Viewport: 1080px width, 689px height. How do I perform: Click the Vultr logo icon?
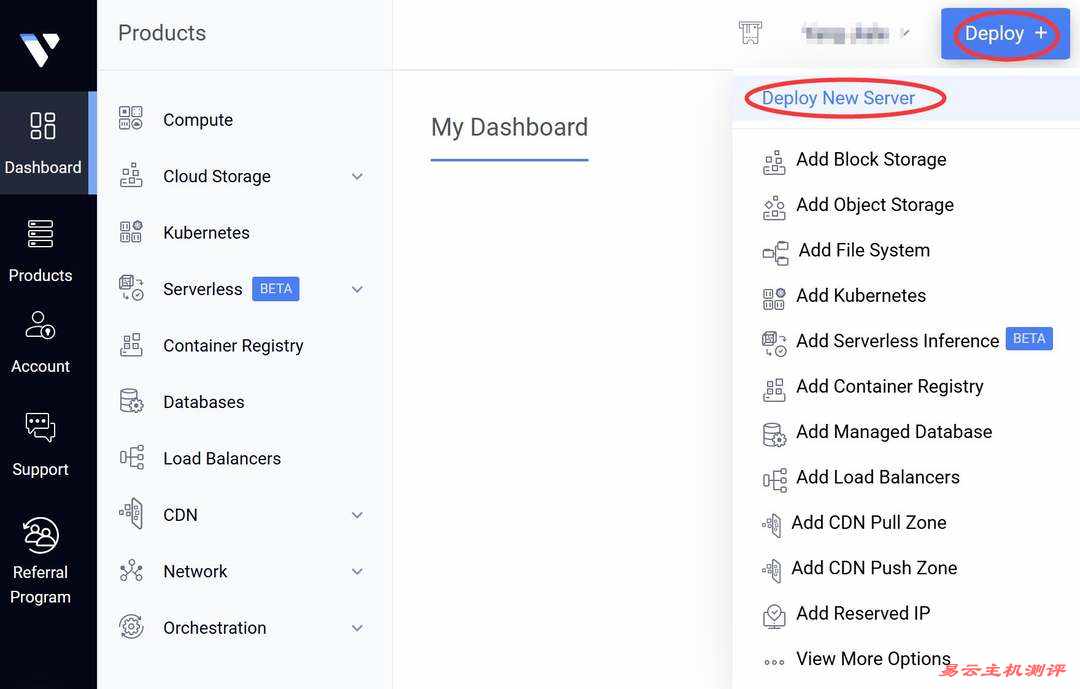click(x=40, y=48)
